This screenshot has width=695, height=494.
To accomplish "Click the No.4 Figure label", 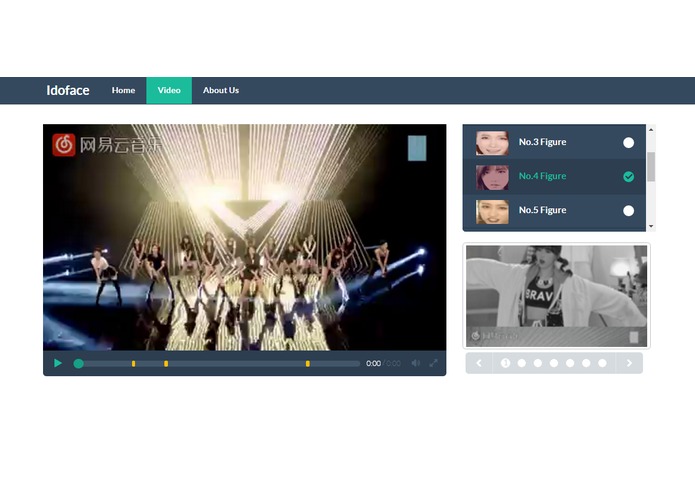I will [543, 176].
